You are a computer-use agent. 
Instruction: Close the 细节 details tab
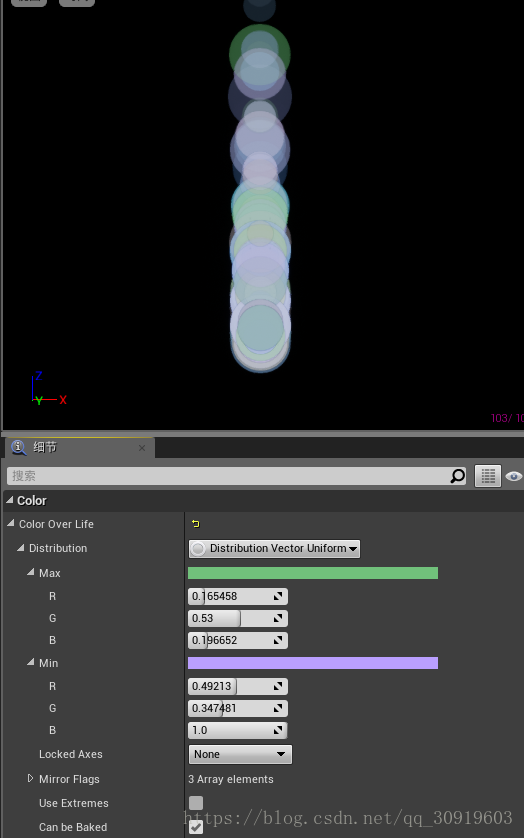[142, 448]
